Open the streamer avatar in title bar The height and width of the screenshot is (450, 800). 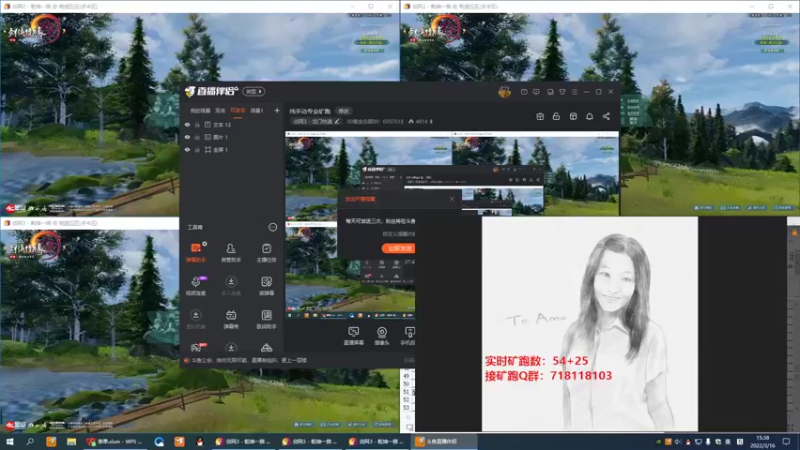tap(505, 92)
